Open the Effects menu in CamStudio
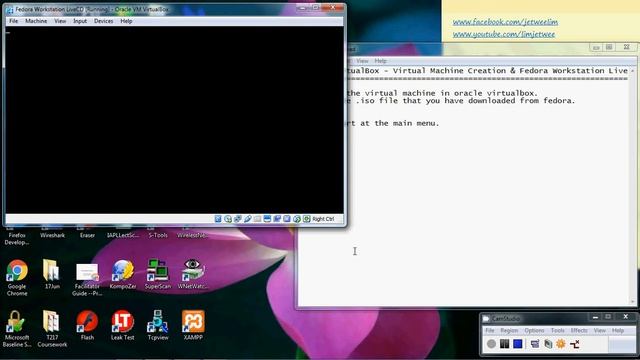640x360 pixels. click(x=579, y=331)
